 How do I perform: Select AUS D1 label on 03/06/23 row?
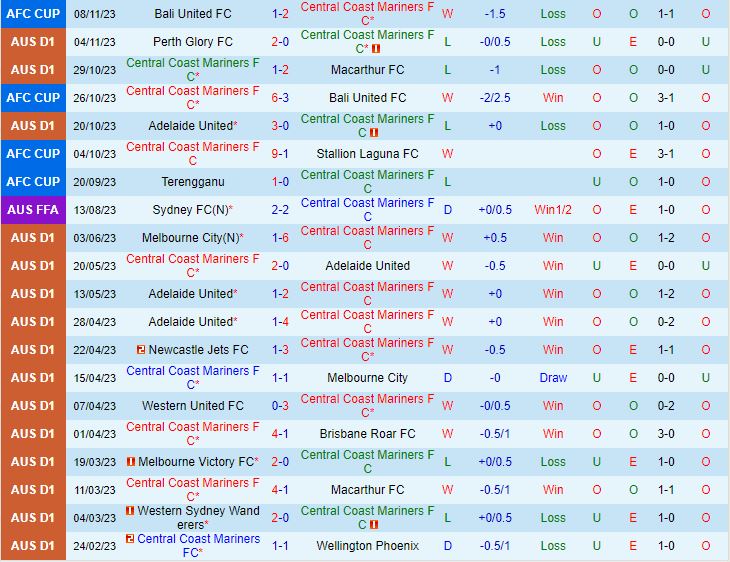33,238
